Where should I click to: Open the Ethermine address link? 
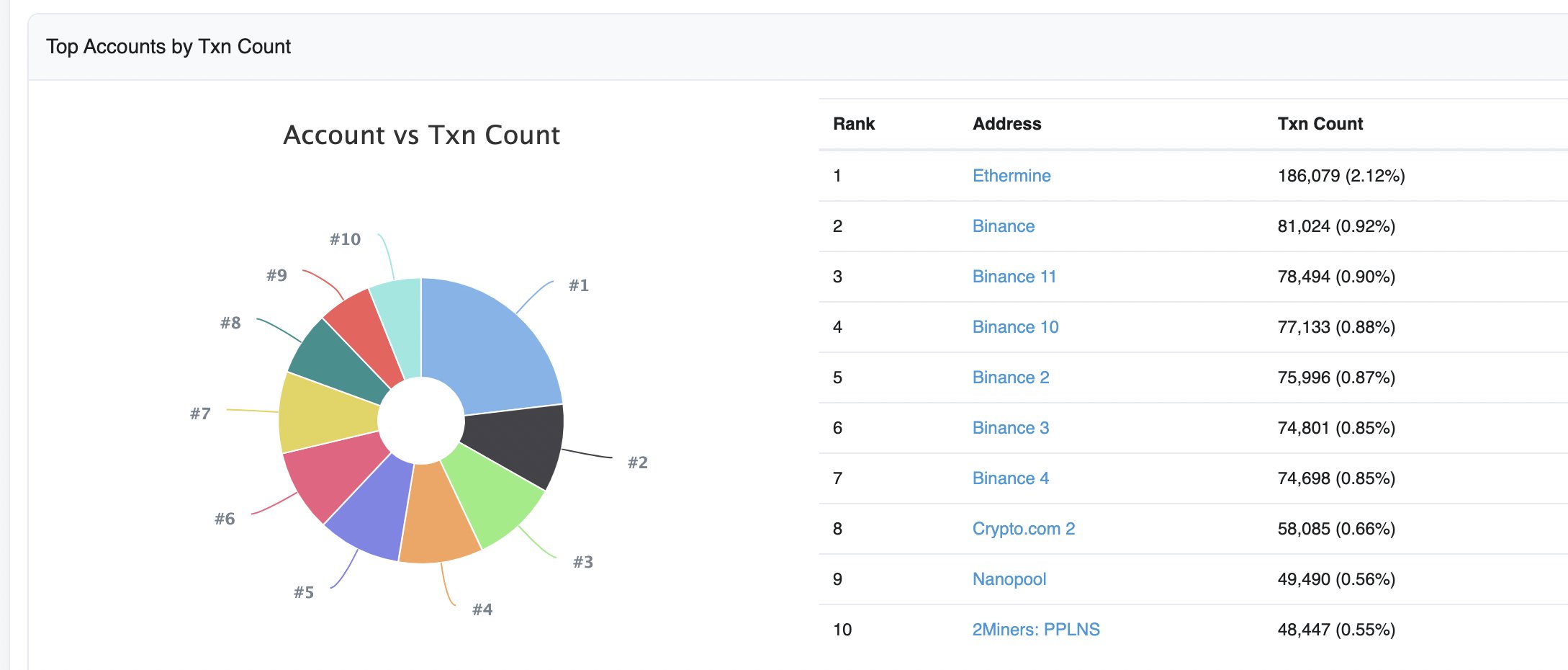[x=1011, y=176]
